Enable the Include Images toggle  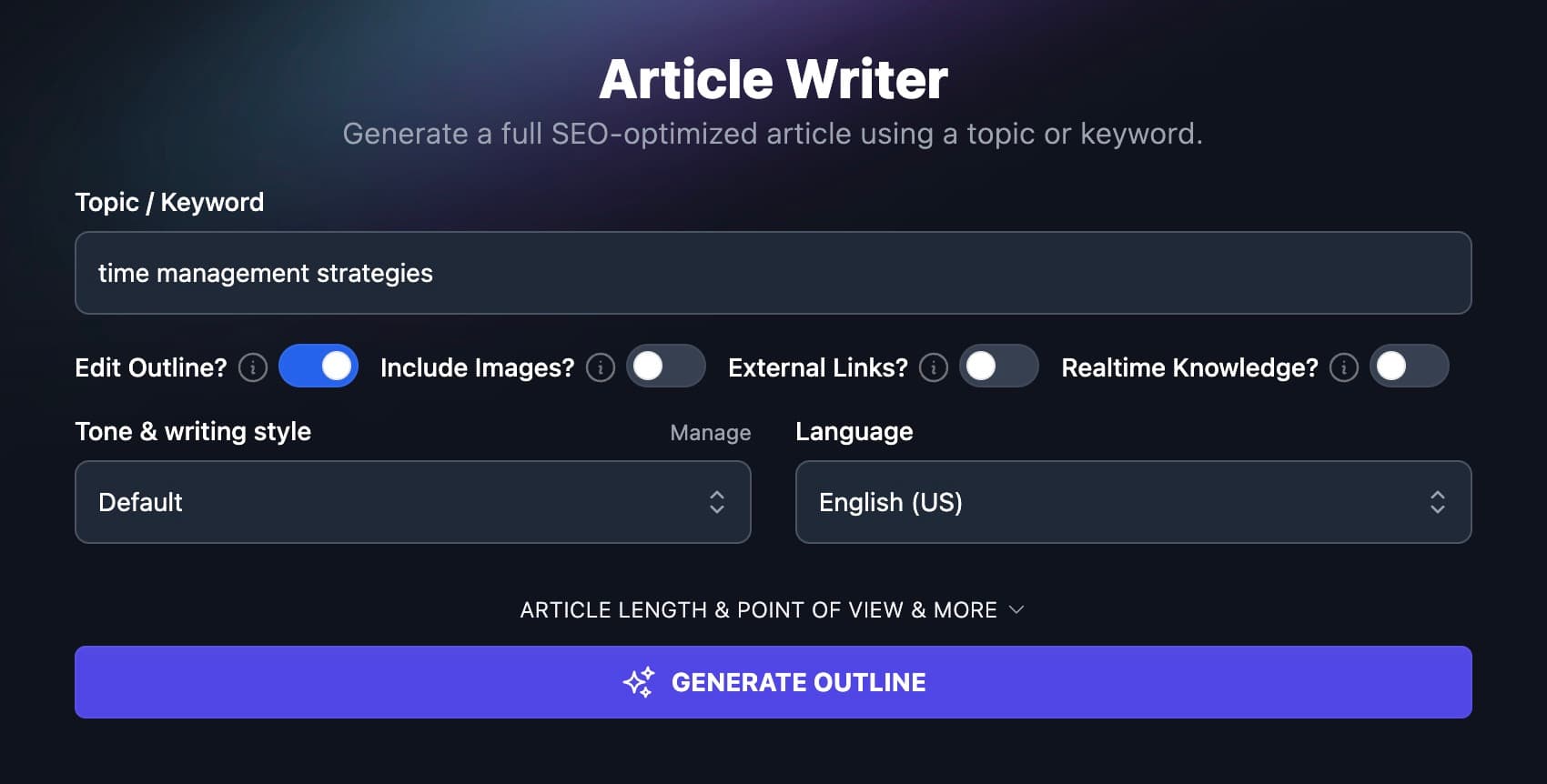click(x=666, y=366)
